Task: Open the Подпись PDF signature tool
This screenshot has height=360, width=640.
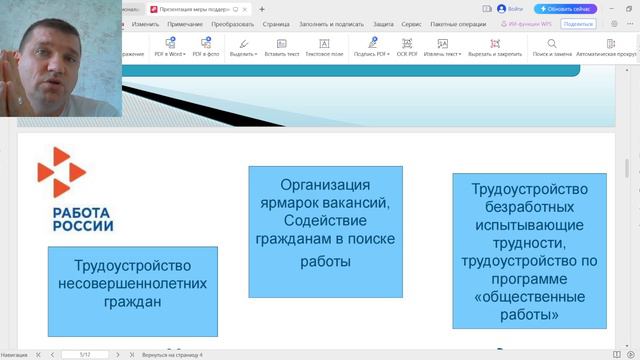Action: click(372, 47)
